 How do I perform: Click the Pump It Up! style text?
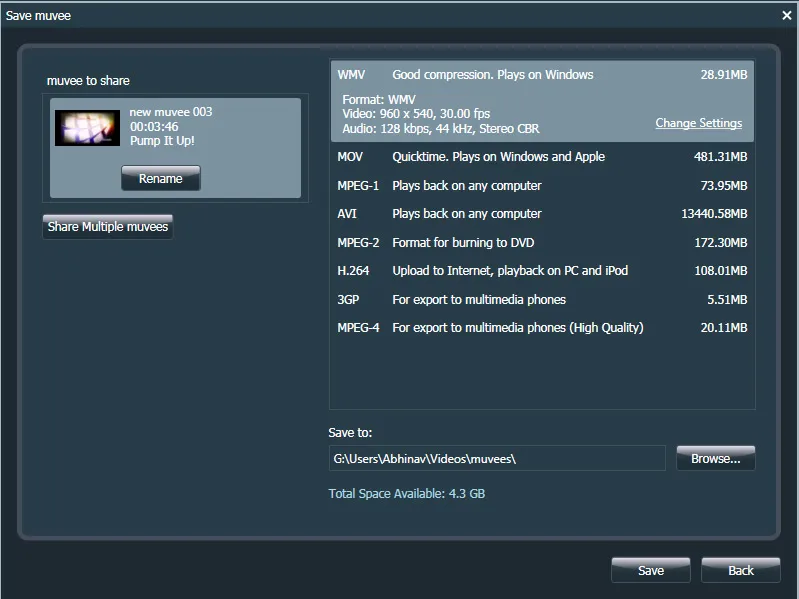click(x=162, y=141)
